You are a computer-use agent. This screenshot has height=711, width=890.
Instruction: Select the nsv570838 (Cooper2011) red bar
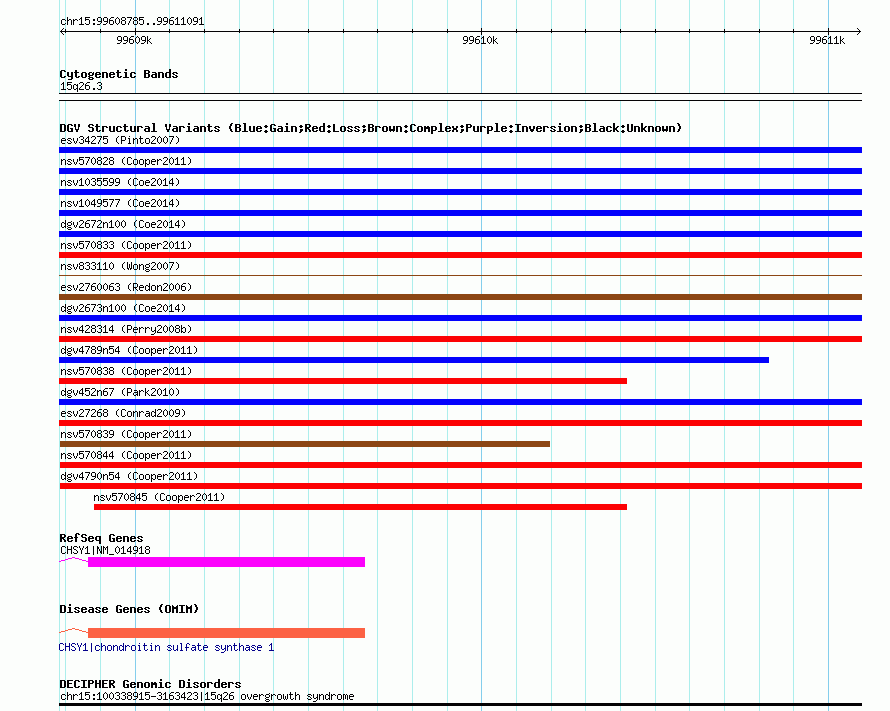coord(343,381)
